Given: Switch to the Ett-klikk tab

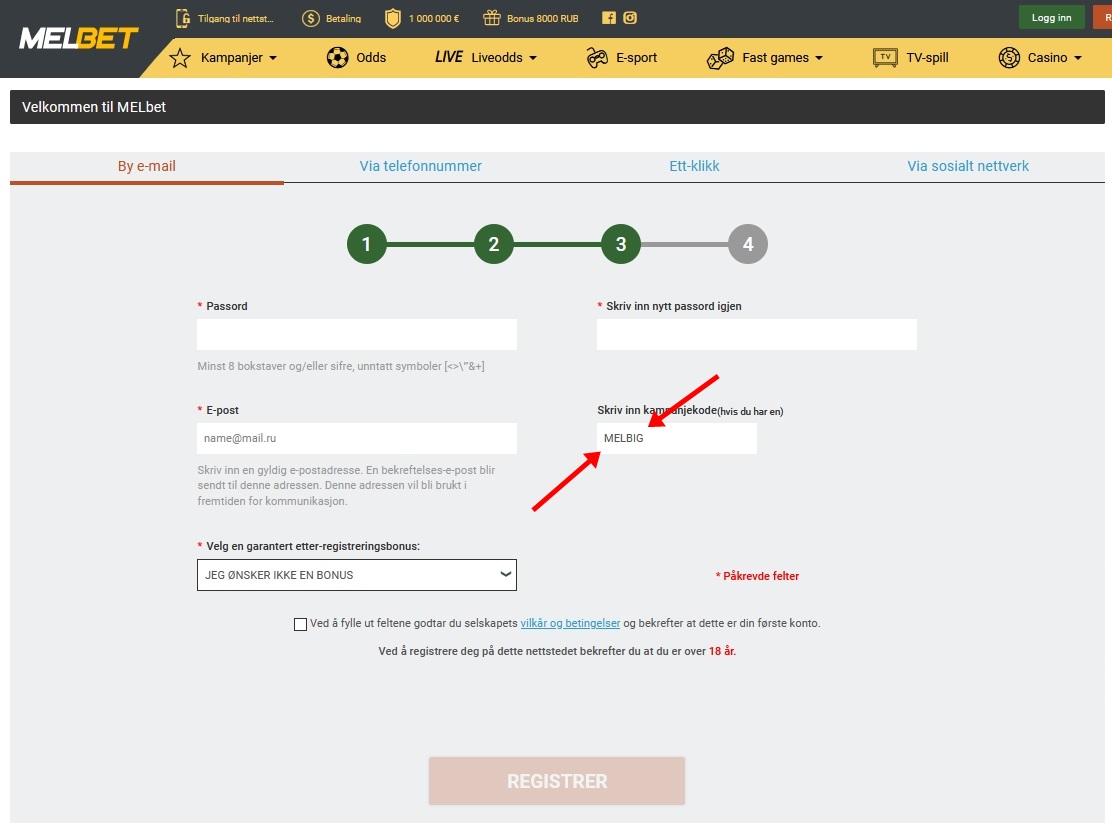Looking at the screenshot, I should 694,166.
